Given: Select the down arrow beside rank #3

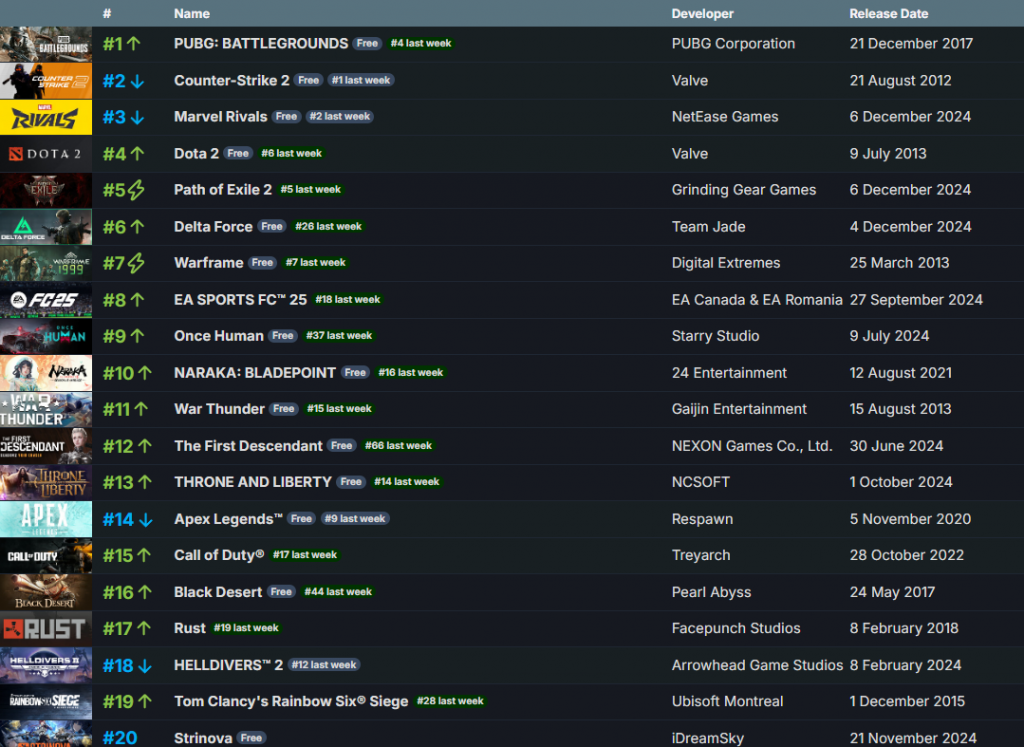Looking at the screenshot, I should pos(137,118).
